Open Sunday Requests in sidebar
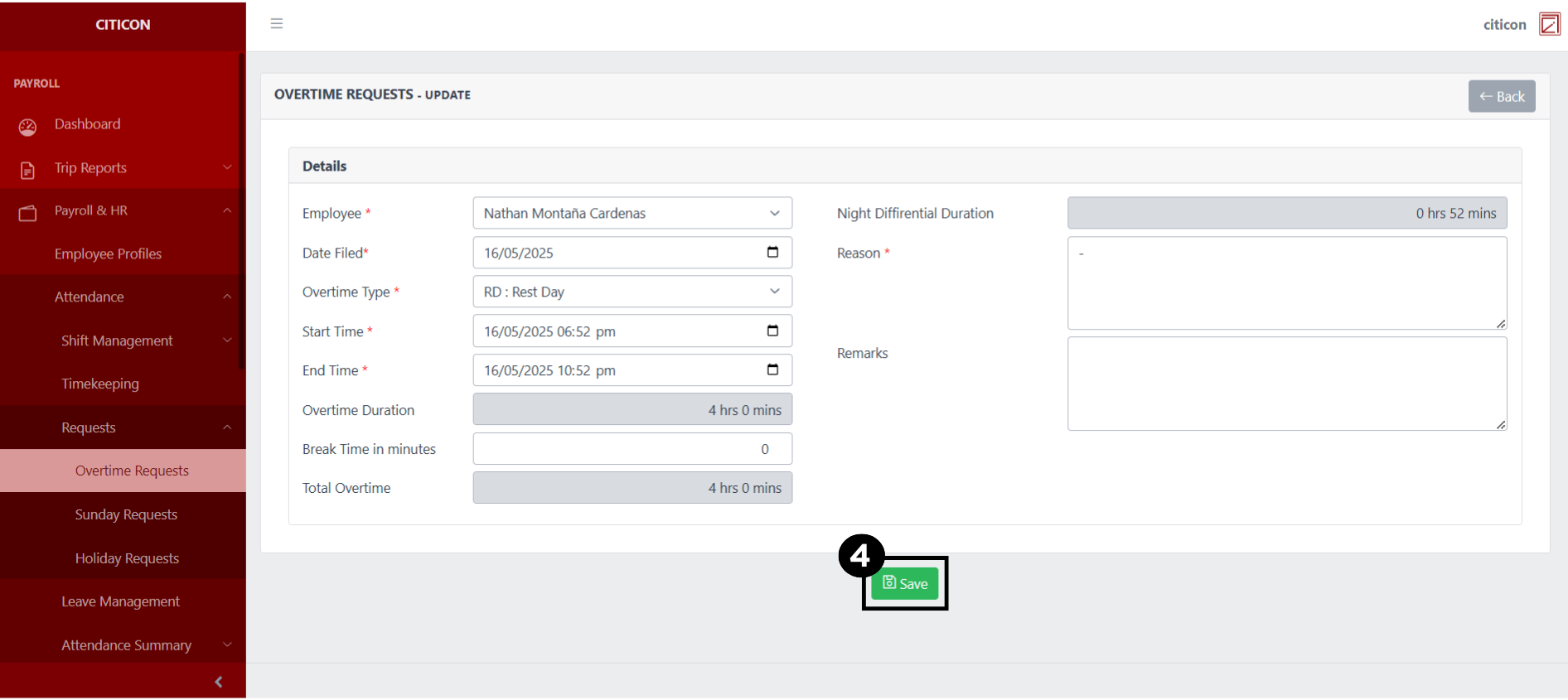The height and width of the screenshot is (700, 1568). tap(126, 514)
